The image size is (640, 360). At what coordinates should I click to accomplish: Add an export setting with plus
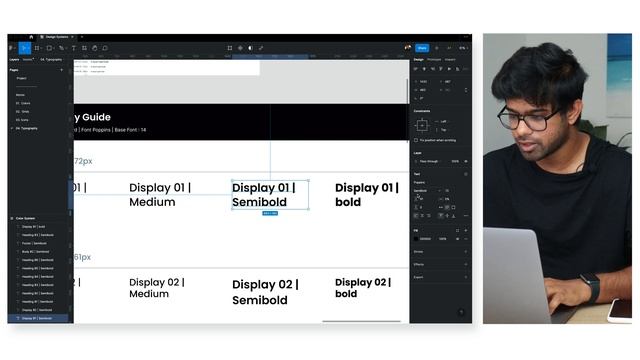(x=466, y=277)
